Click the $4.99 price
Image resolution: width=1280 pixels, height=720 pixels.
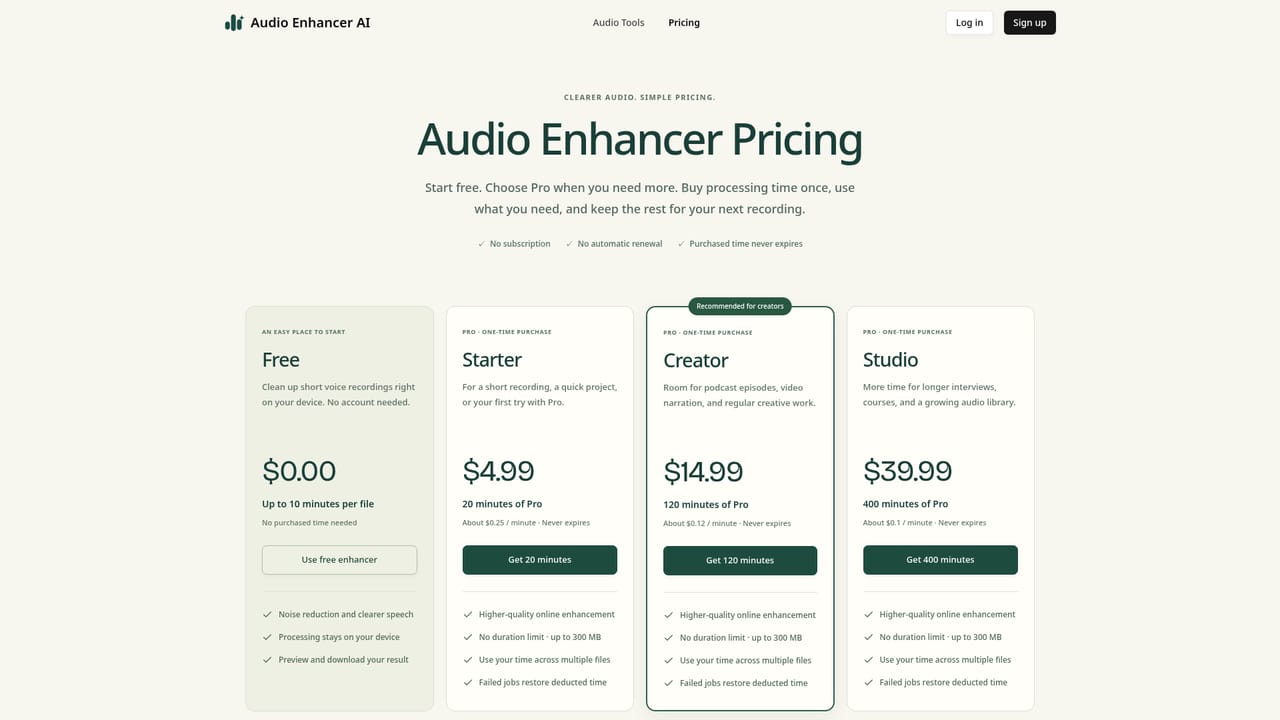[498, 471]
